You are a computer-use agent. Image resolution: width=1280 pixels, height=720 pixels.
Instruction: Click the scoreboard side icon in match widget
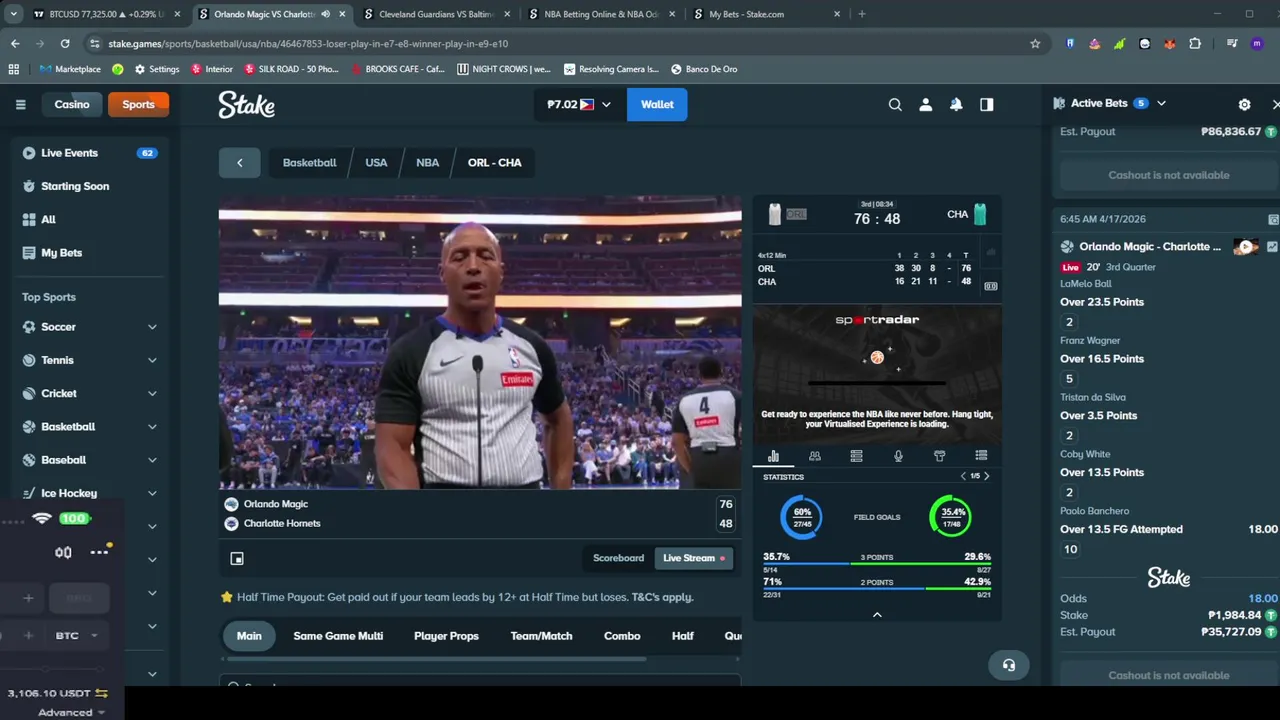(990, 286)
